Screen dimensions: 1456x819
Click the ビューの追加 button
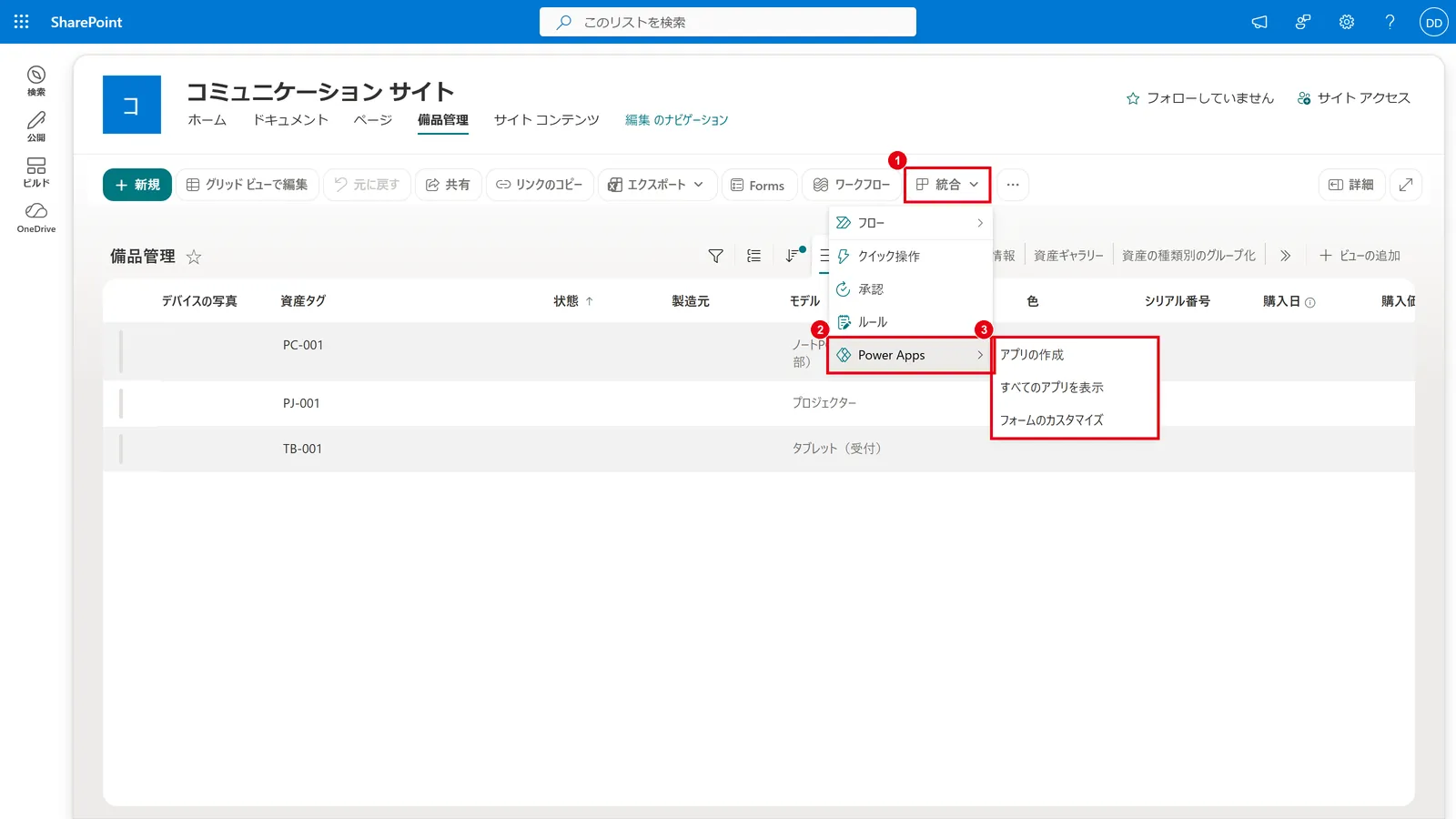tap(1360, 256)
